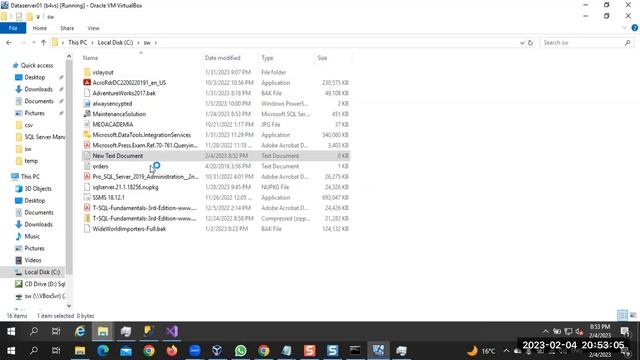Open Videos under This PC
Image resolution: width=640 pixels, height=360 pixels.
pos(33,260)
